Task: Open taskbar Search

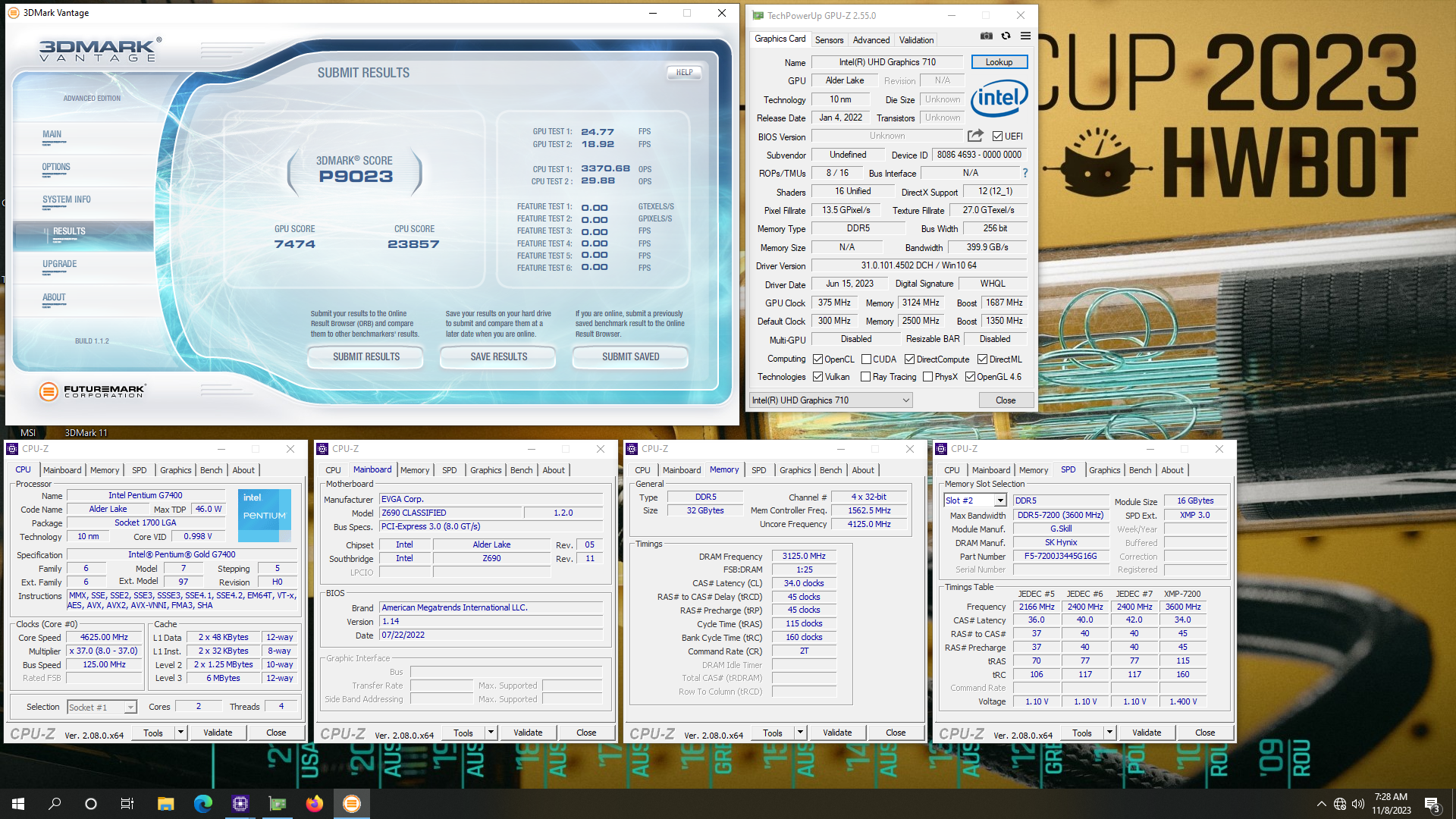Action: [55, 804]
